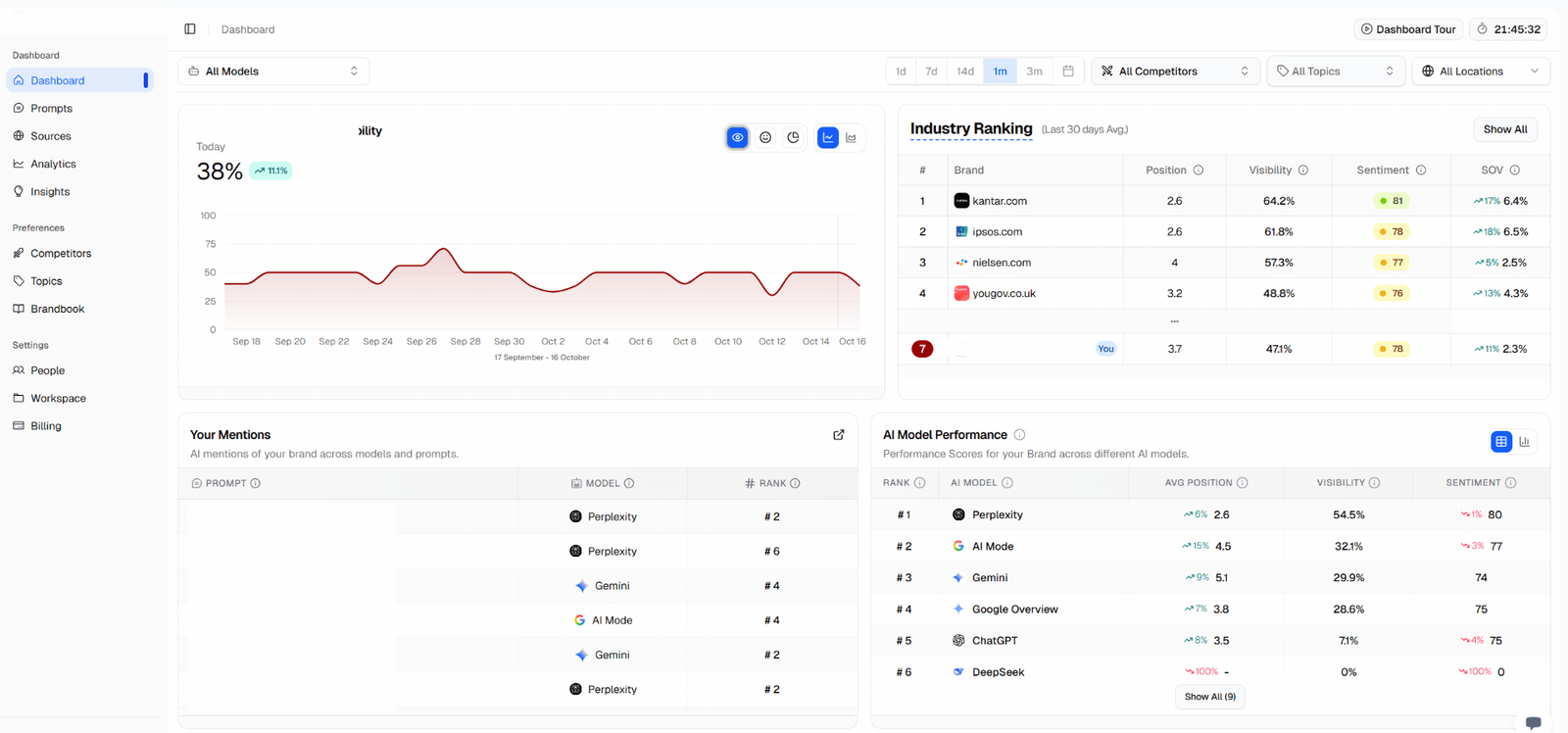The height and width of the screenshot is (733, 1568).
Task: Click the timer 21:45:32 display
Action: tap(1509, 29)
